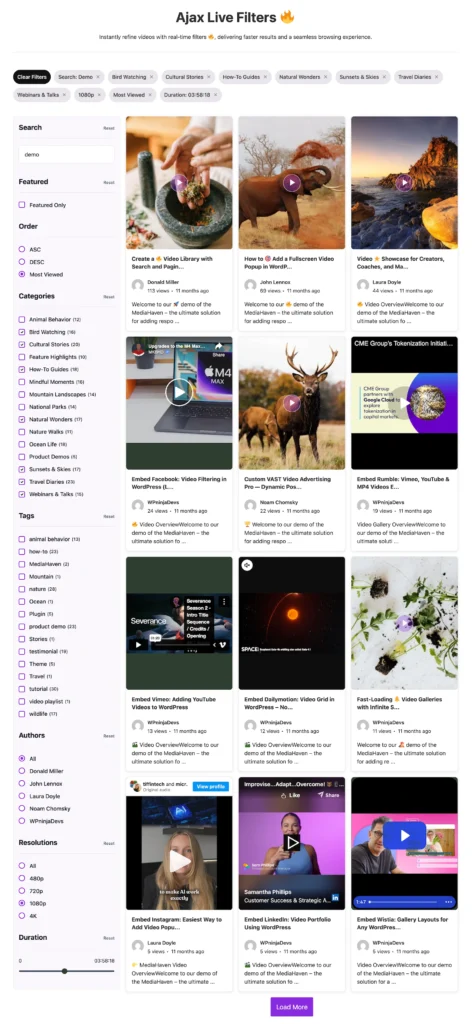Screen dimensions: 472x1024
Task: Play the antlered deer video
Action: click(292, 403)
